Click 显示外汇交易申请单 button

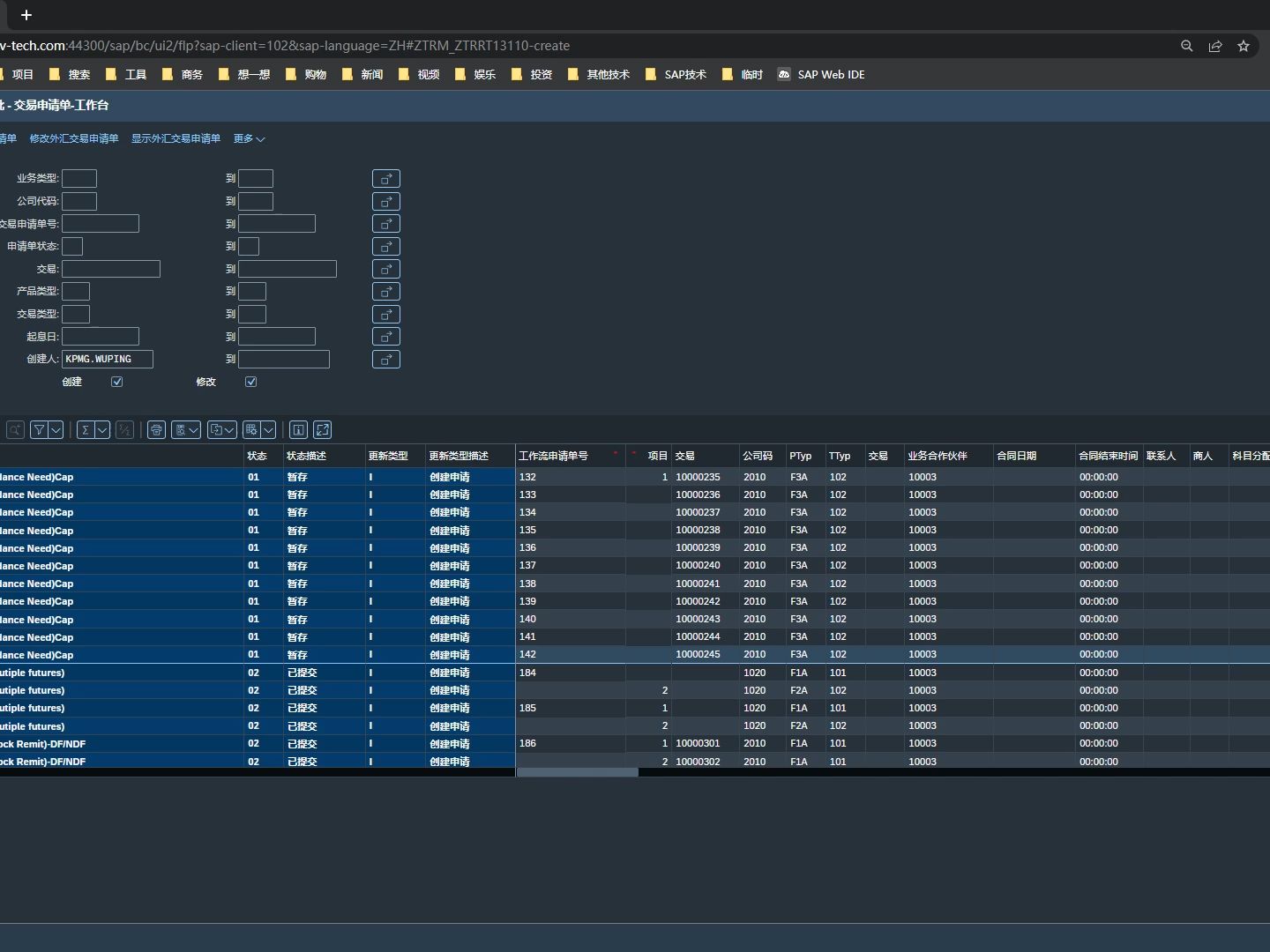tap(176, 138)
